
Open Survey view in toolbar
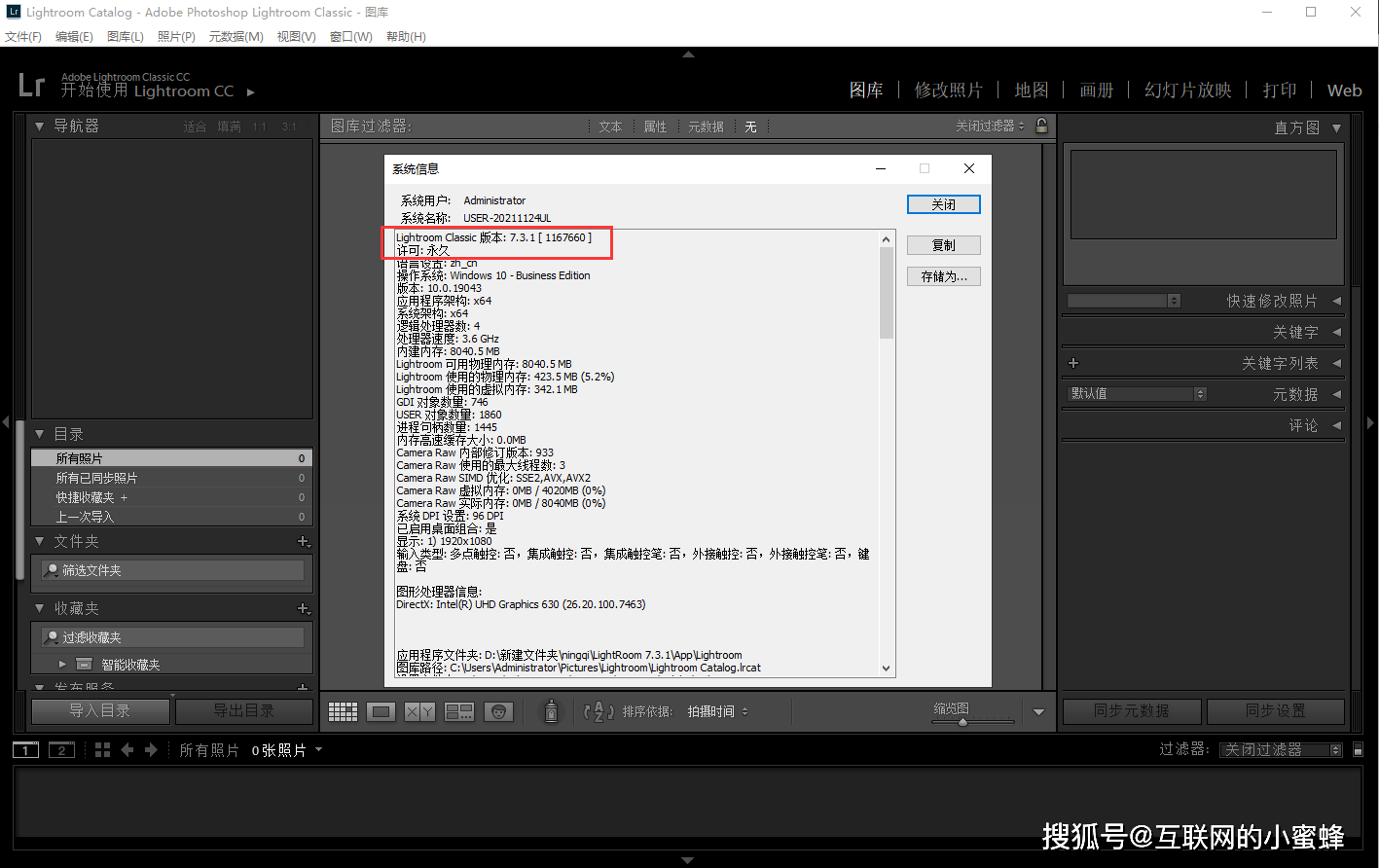[x=459, y=712]
